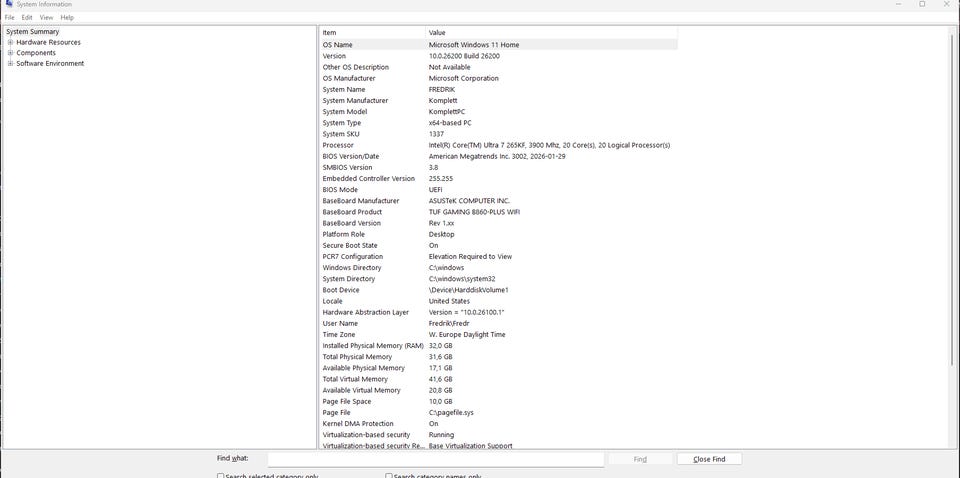Select the SMBIOS Version row
Screen dimensions: 960x478
[x=498, y=167]
